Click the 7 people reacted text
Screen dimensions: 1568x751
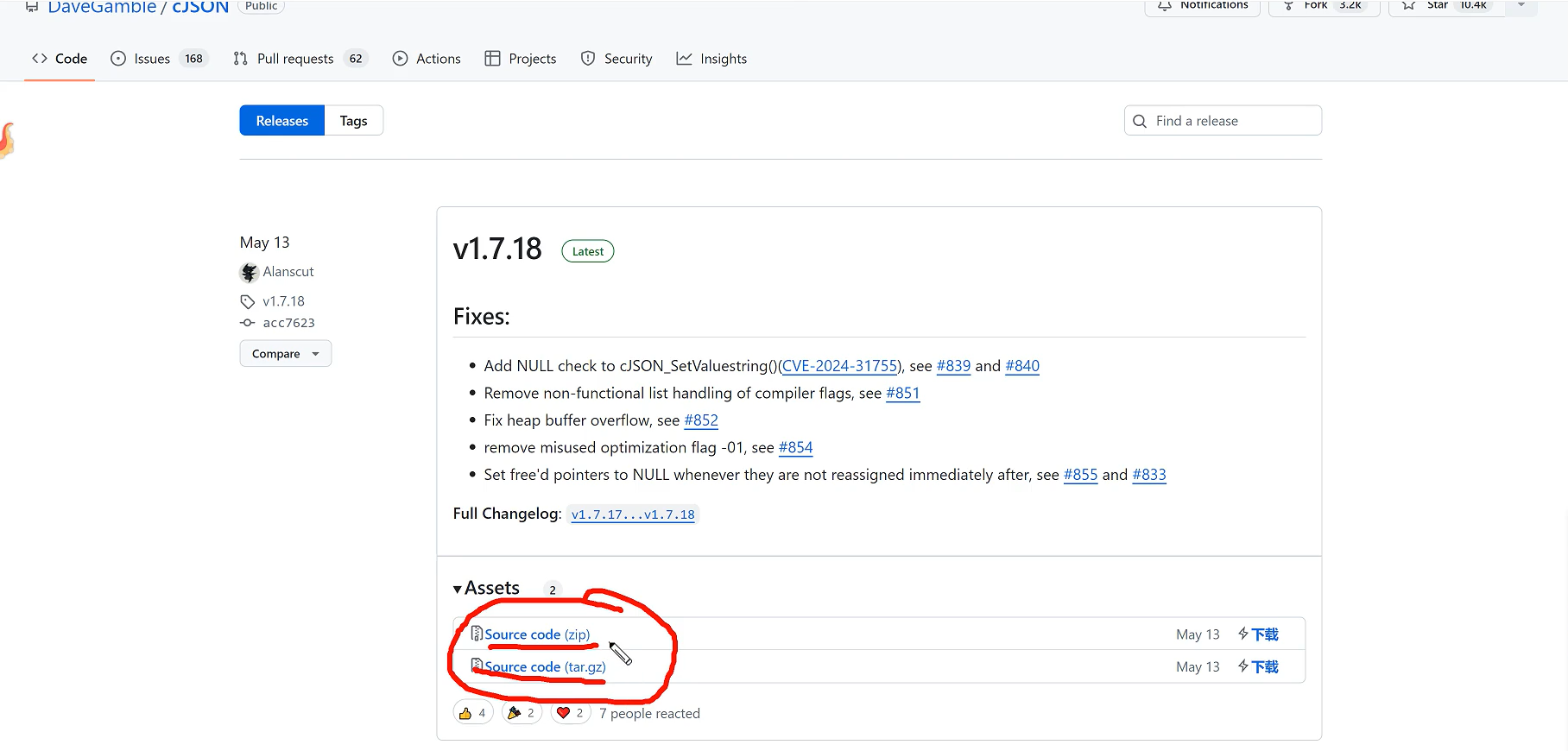(649, 714)
